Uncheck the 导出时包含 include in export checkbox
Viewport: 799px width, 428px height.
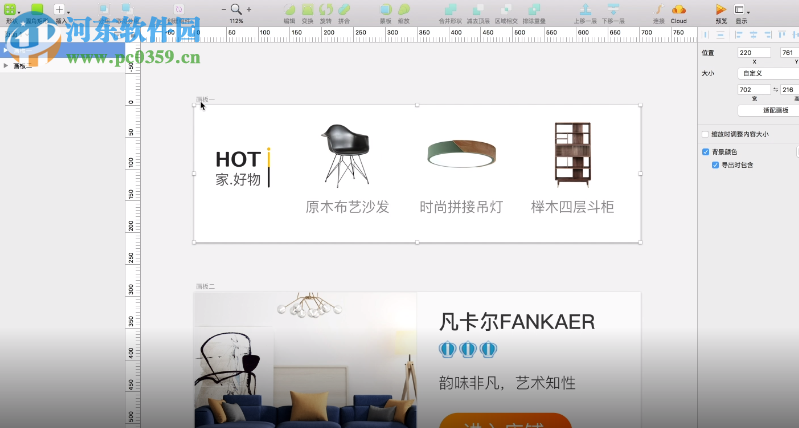[x=715, y=165]
